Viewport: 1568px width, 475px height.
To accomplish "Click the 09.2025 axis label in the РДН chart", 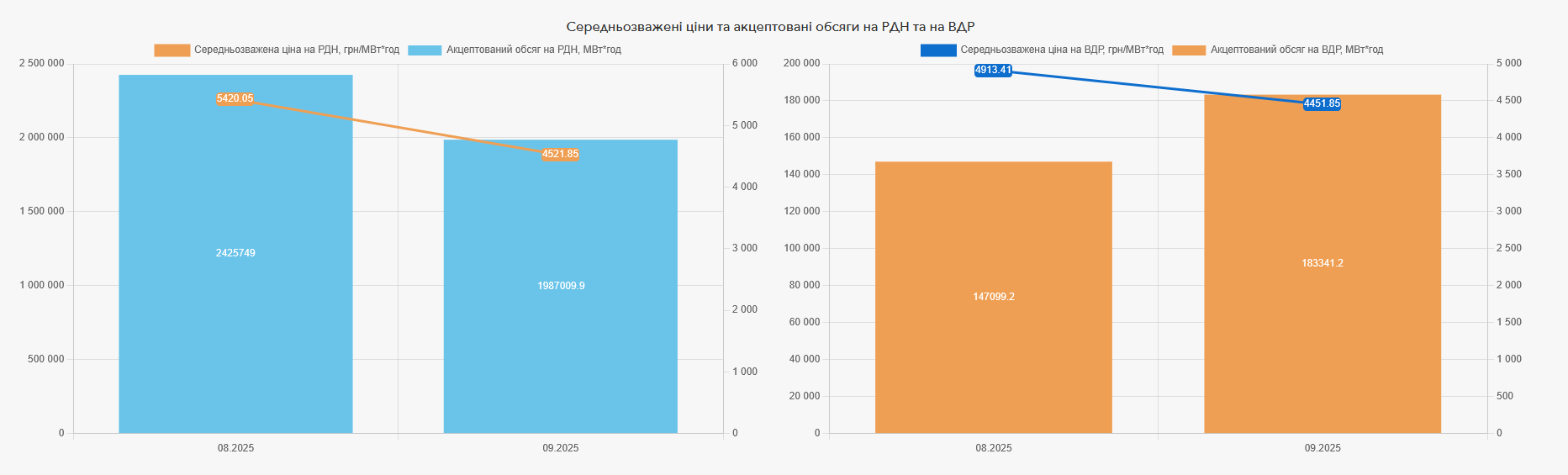I will (x=561, y=448).
